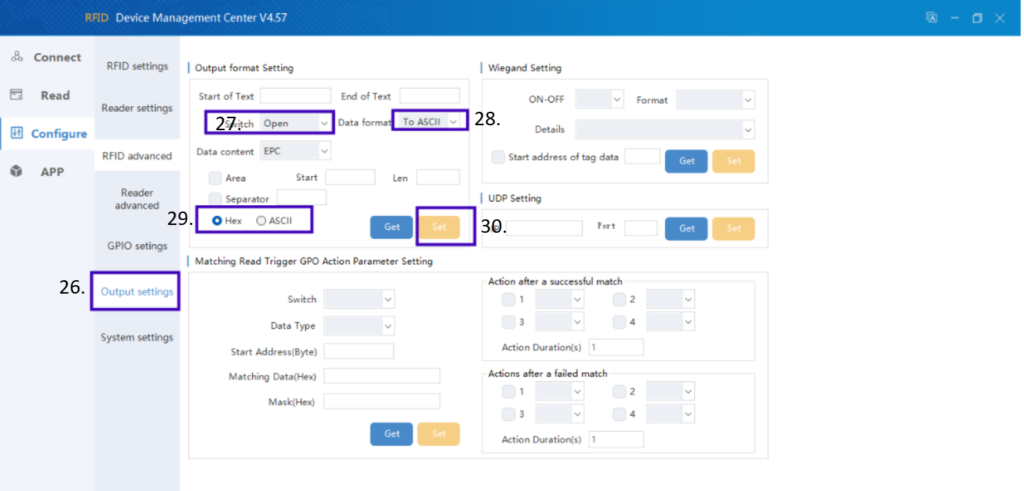Click Set in Matching Read Trigger section
The height and width of the screenshot is (491, 1024).
pos(439,434)
